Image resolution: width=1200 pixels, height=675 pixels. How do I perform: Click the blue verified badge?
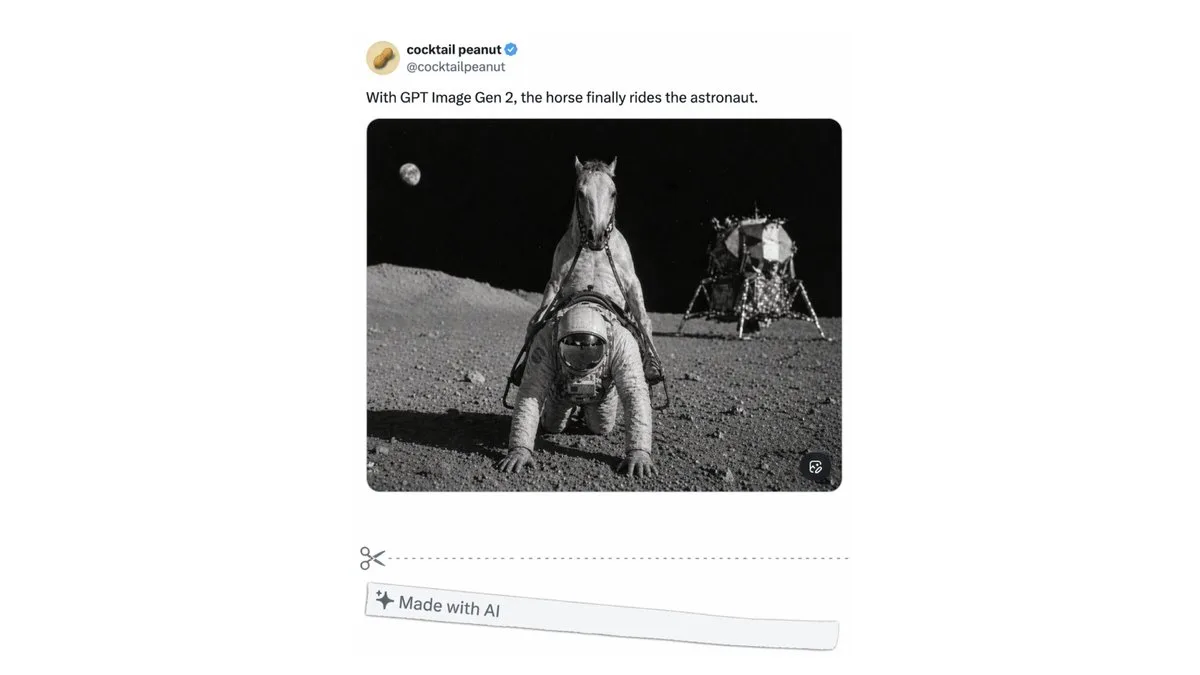pos(511,50)
